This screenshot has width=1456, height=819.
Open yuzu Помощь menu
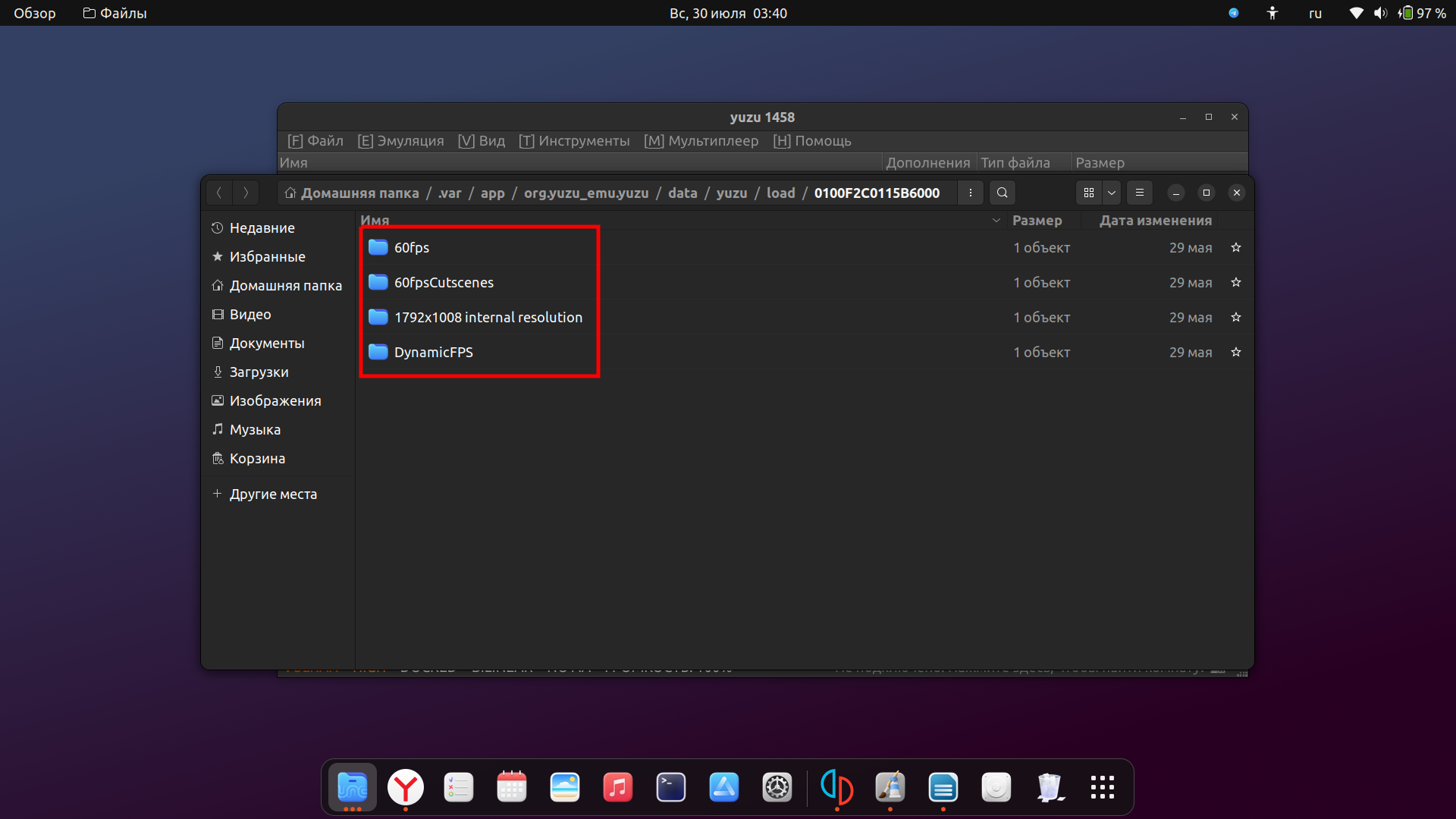pyautogui.click(x=812, y=141)
